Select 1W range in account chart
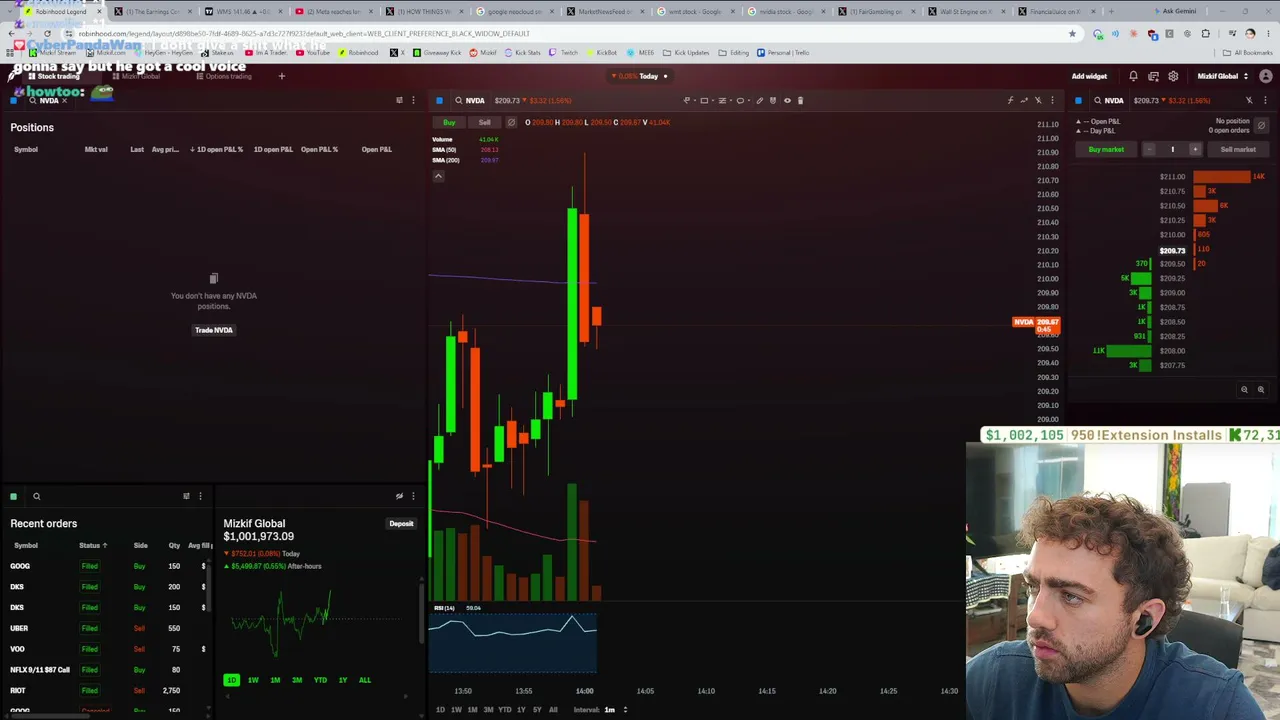The image size is (1280, 720). tap(253, 680)
